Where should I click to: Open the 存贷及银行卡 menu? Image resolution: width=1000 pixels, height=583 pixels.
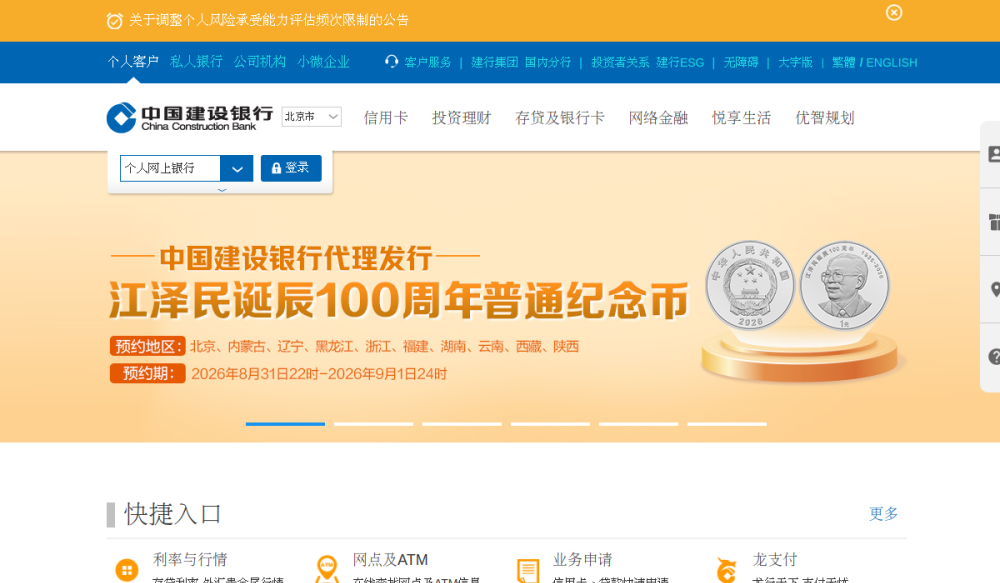(x=559, y=118)
